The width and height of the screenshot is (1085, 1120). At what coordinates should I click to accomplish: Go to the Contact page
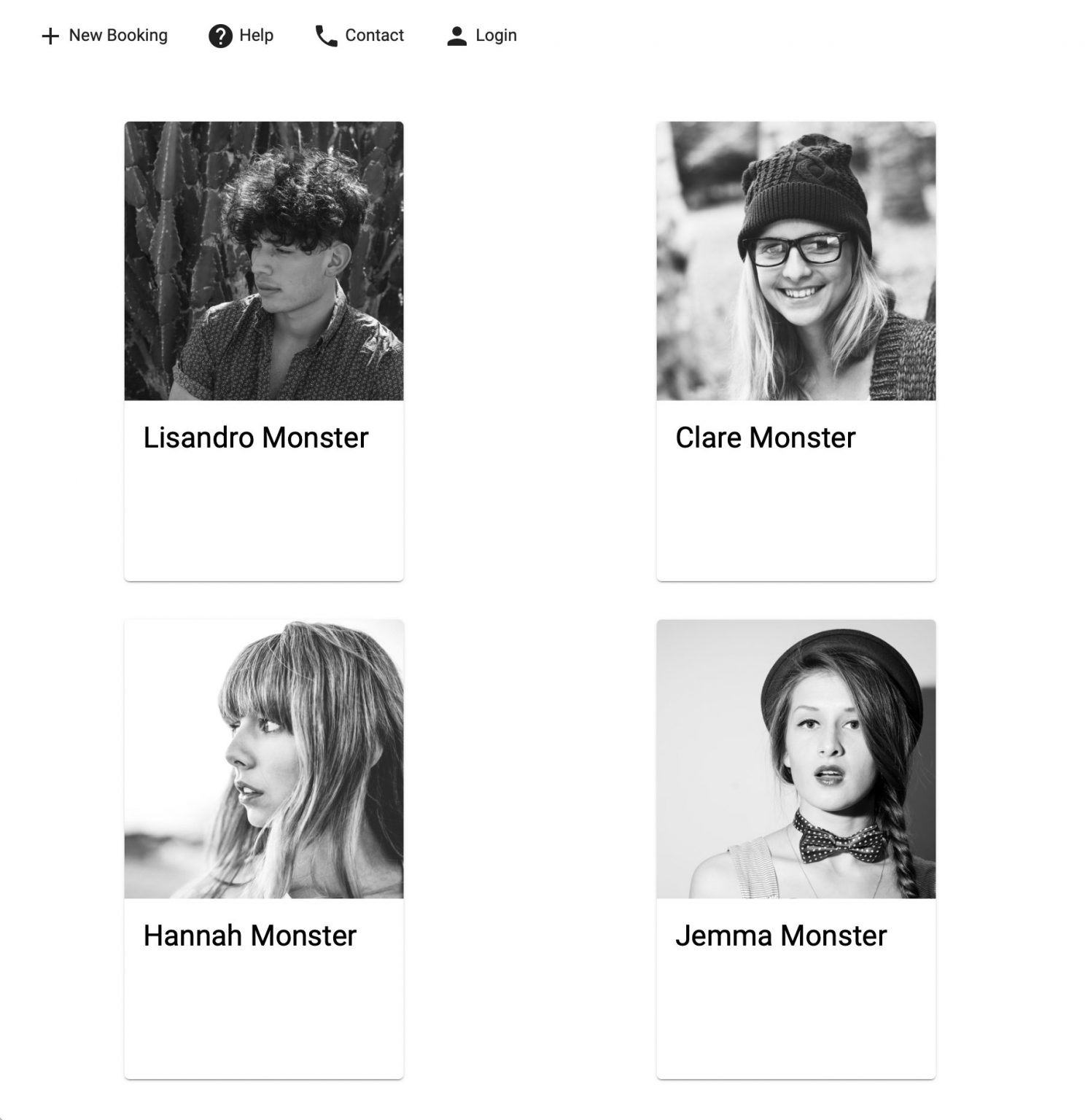tap(359, 36)
